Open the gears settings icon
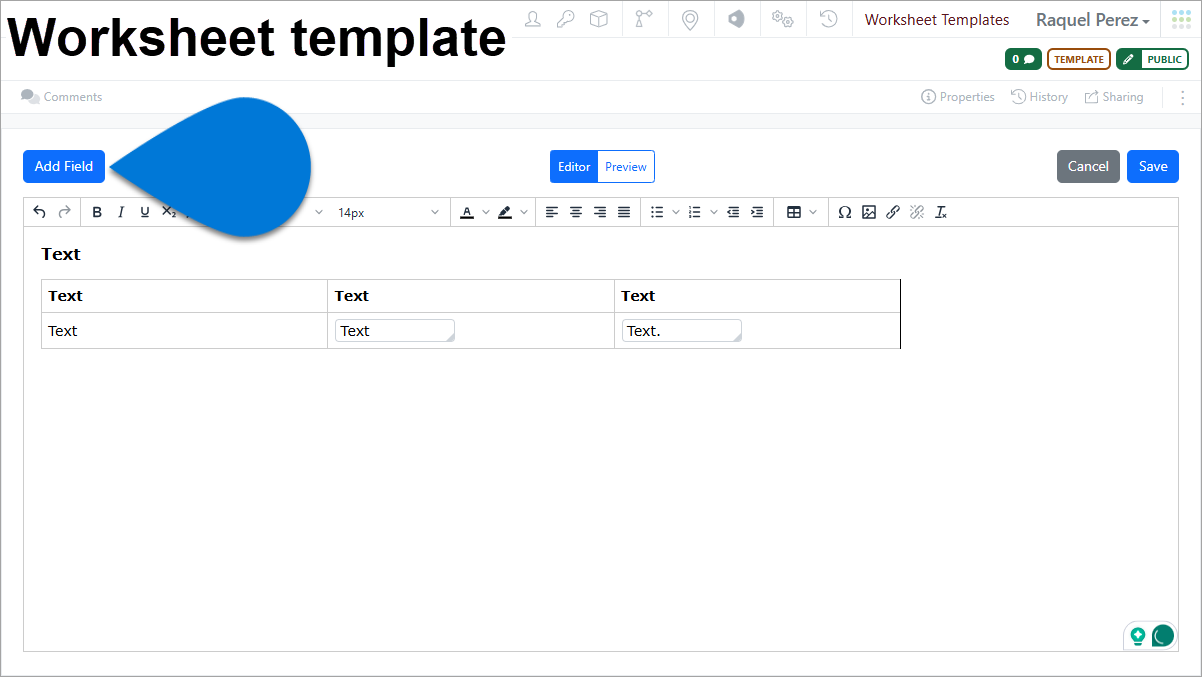This screenshot has width=1202, height=677. point(783,19)
